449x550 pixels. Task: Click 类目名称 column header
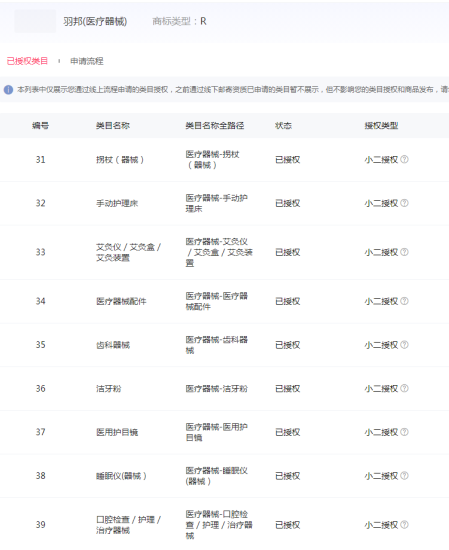(x=113, y=126)
